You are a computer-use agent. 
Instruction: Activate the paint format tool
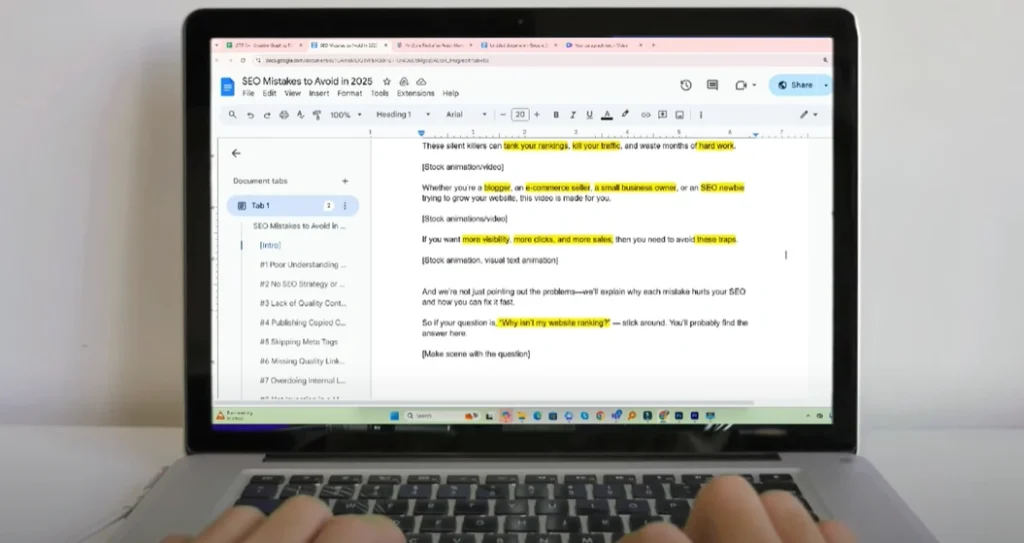(317, 115)
